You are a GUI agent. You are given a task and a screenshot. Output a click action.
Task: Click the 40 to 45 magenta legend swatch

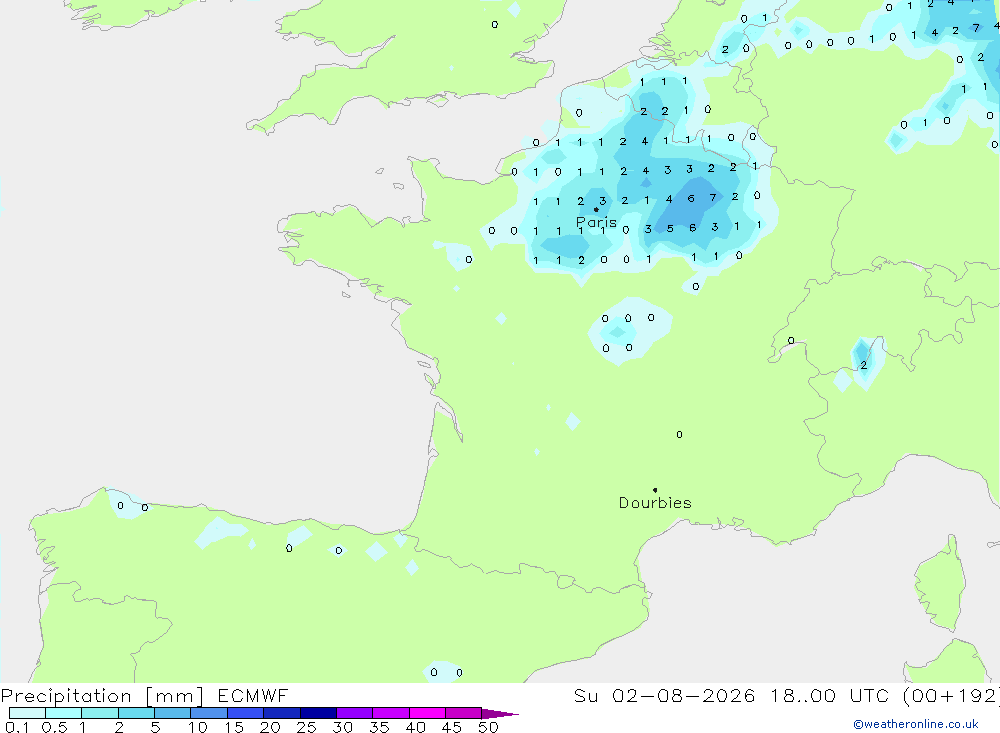pyautogui.click(x=427, y=713)
